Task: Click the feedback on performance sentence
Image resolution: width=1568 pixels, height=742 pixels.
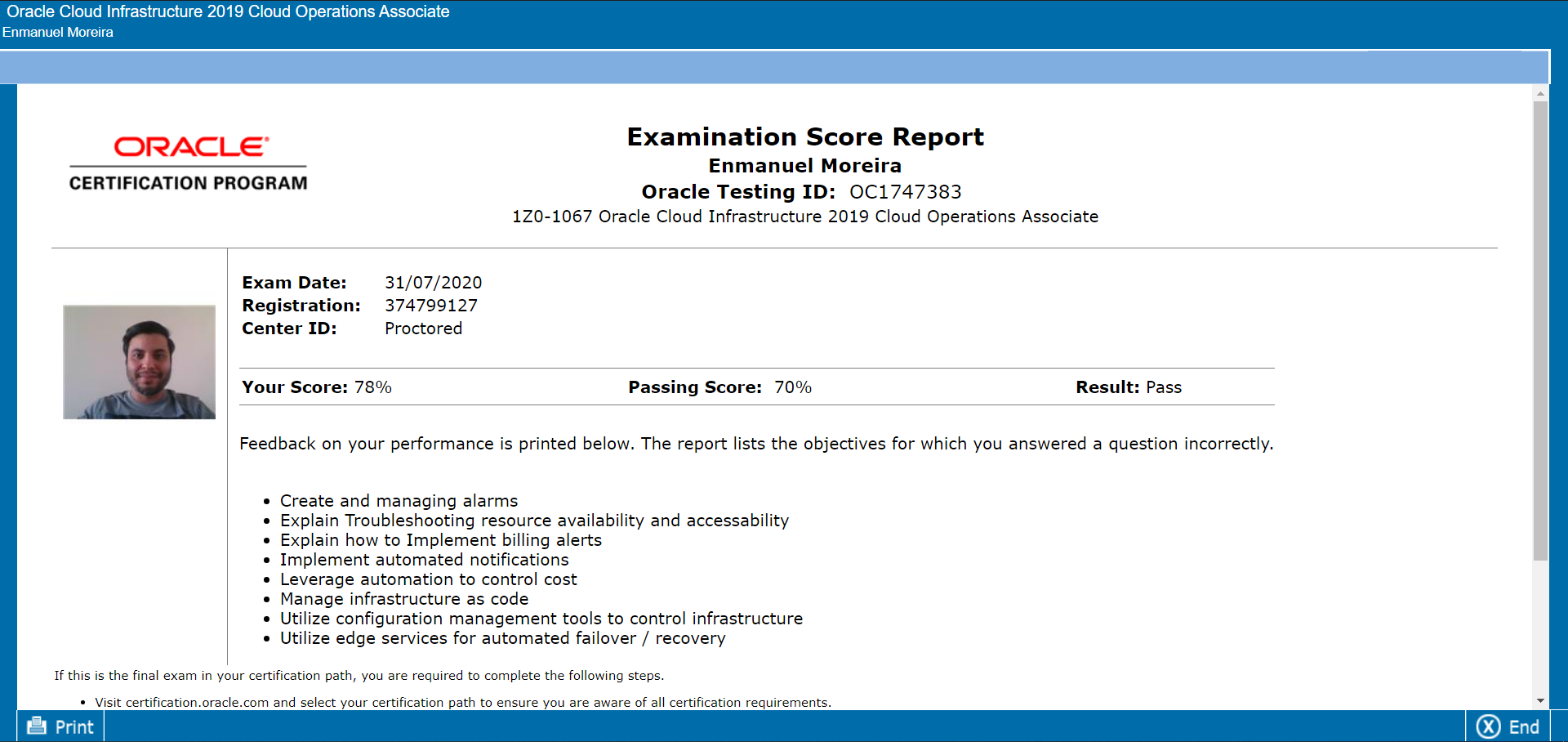Action: point(756,444)
